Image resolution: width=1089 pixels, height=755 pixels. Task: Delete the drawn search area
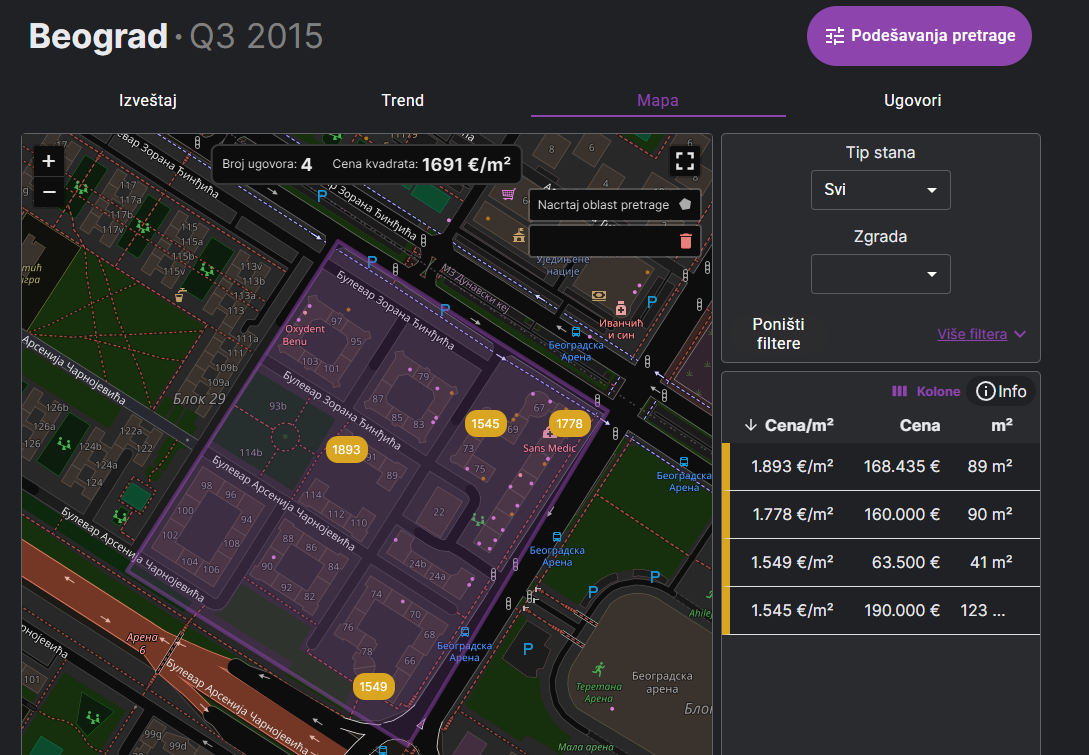pyautogui.click(x=685, y=241)
